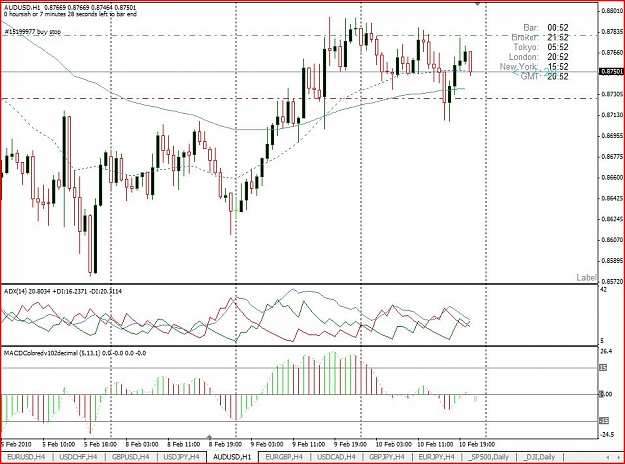Image resolution: width=625 pixels, height=464 pixels.
Task: Click the current price label 0.87501
Action: pos(611,71)
